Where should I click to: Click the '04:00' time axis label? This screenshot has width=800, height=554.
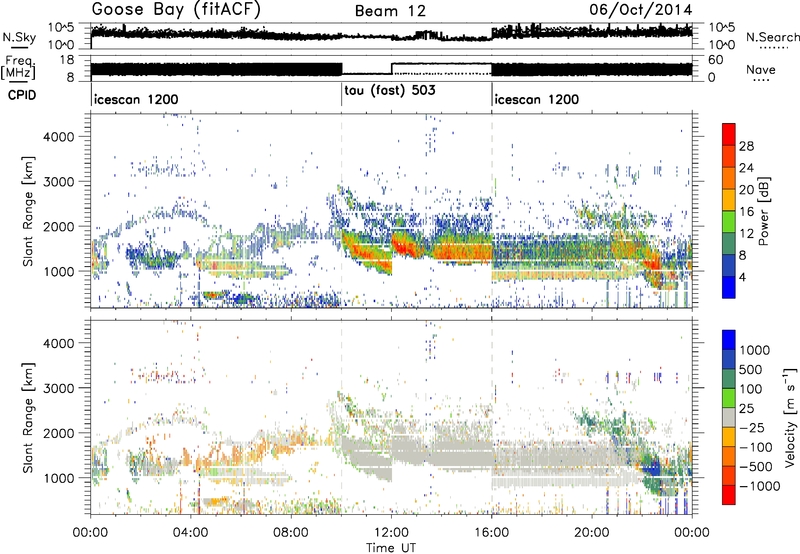pyautogui.click(x=190, y=533)
